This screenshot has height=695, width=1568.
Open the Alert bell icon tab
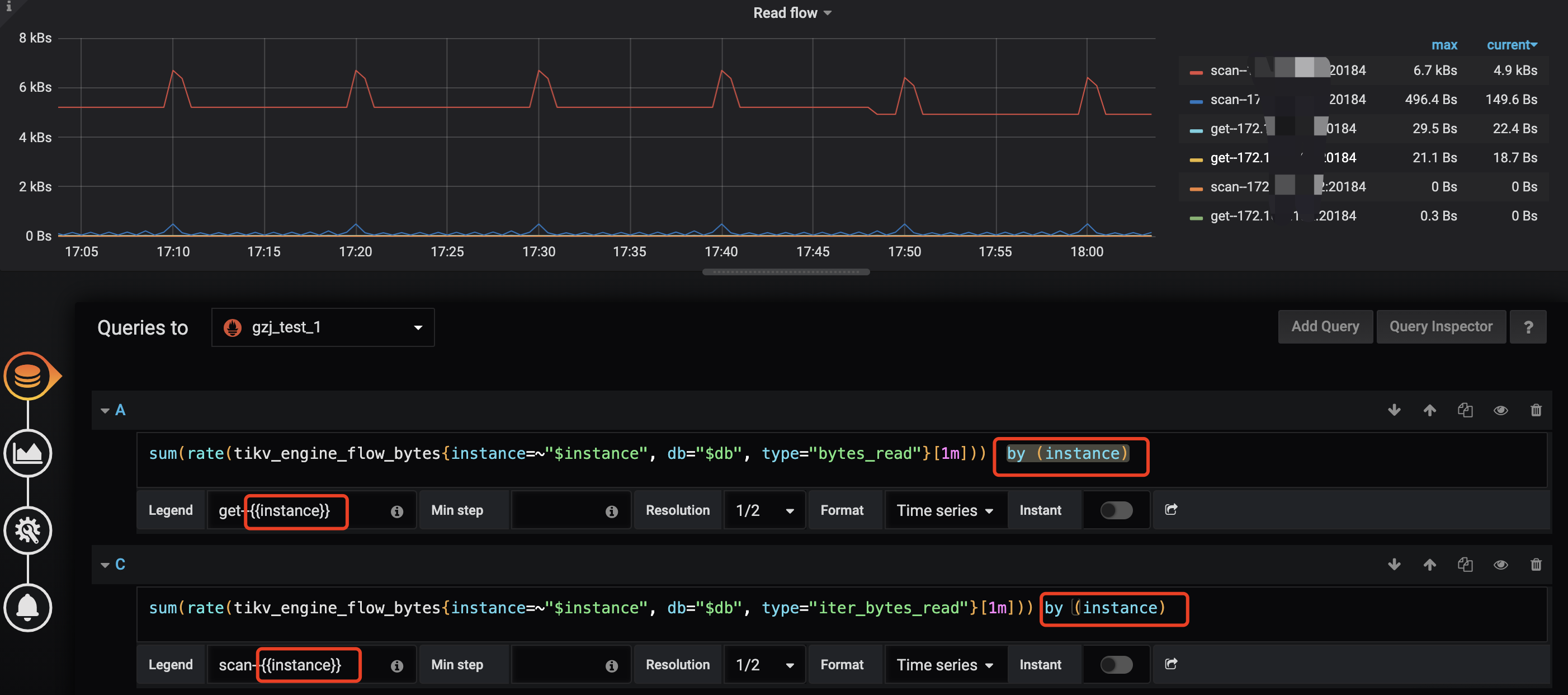pyautogui.click(x=28, y=607)
